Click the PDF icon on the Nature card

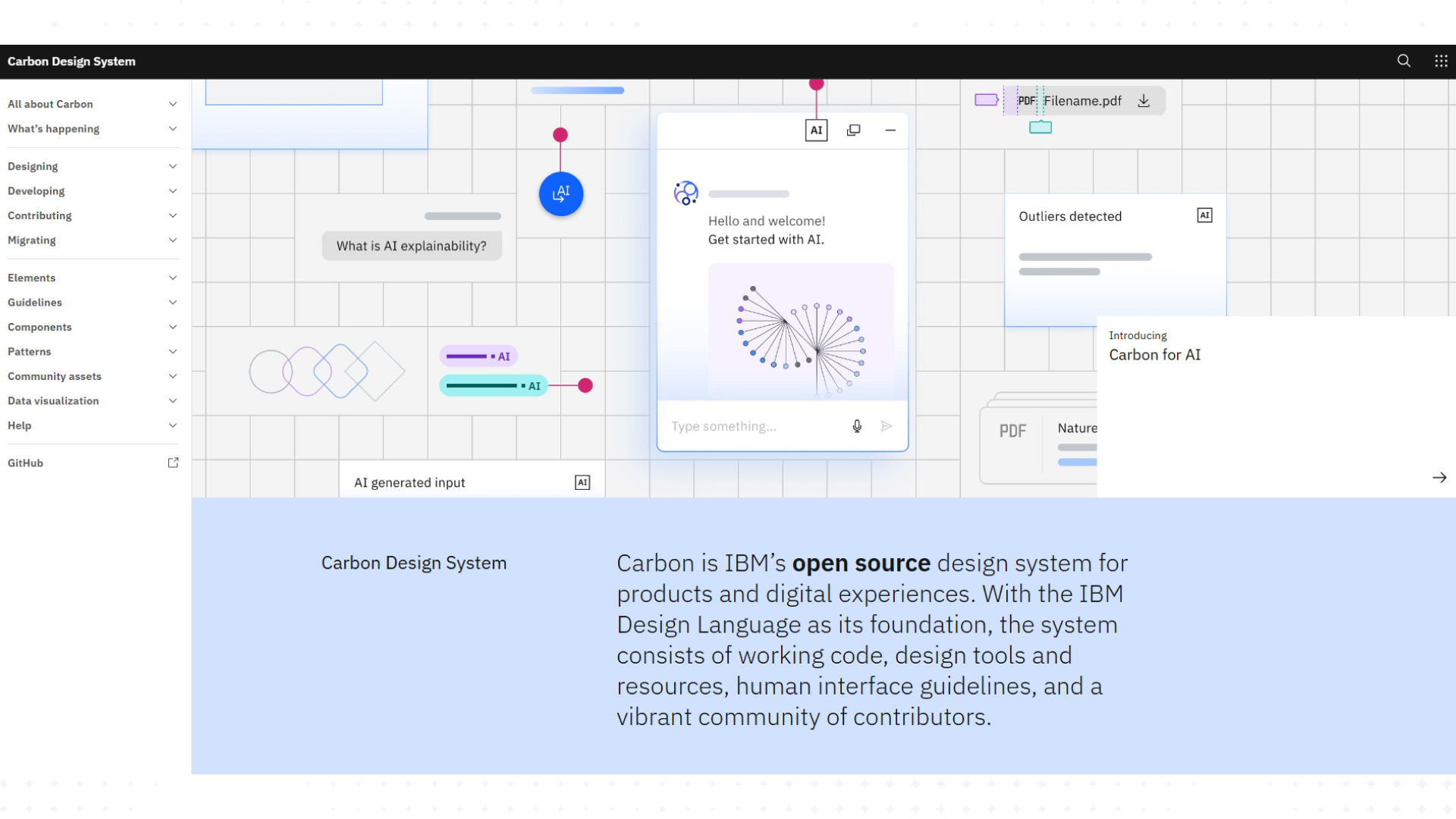pyautogui.click(x=1012, y=431)
